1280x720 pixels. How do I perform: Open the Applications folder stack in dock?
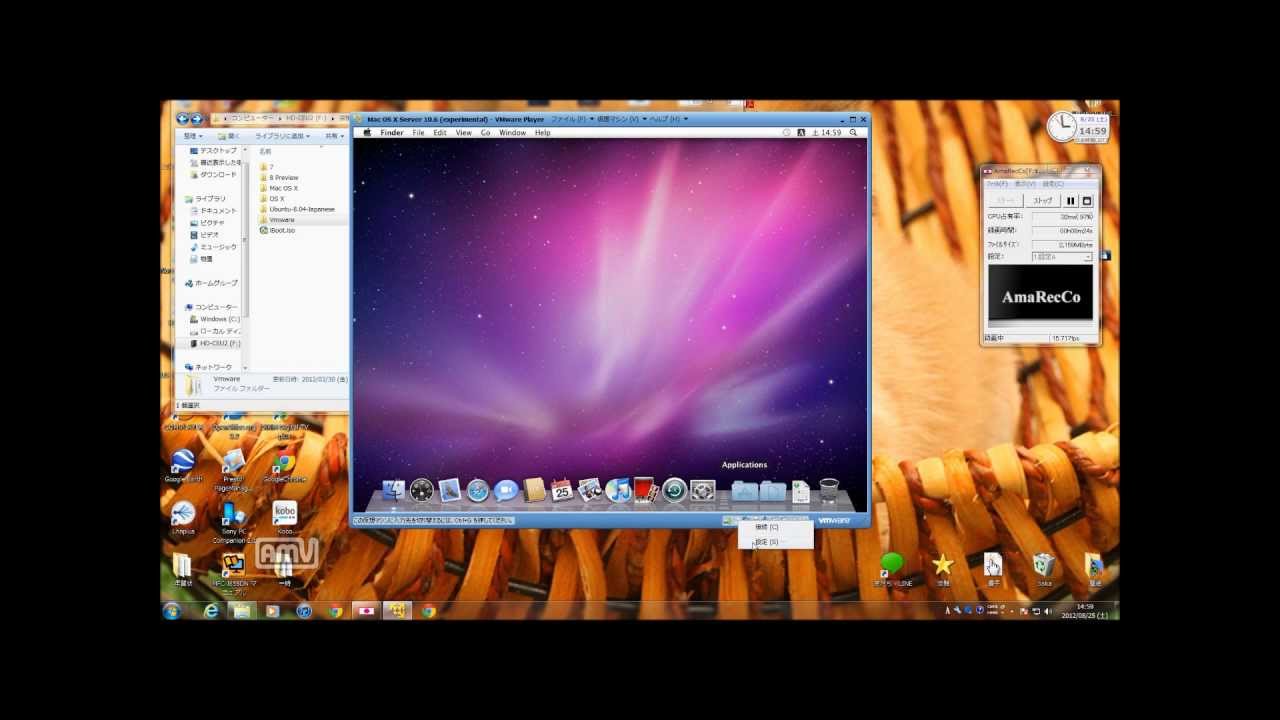pos(745,490)
